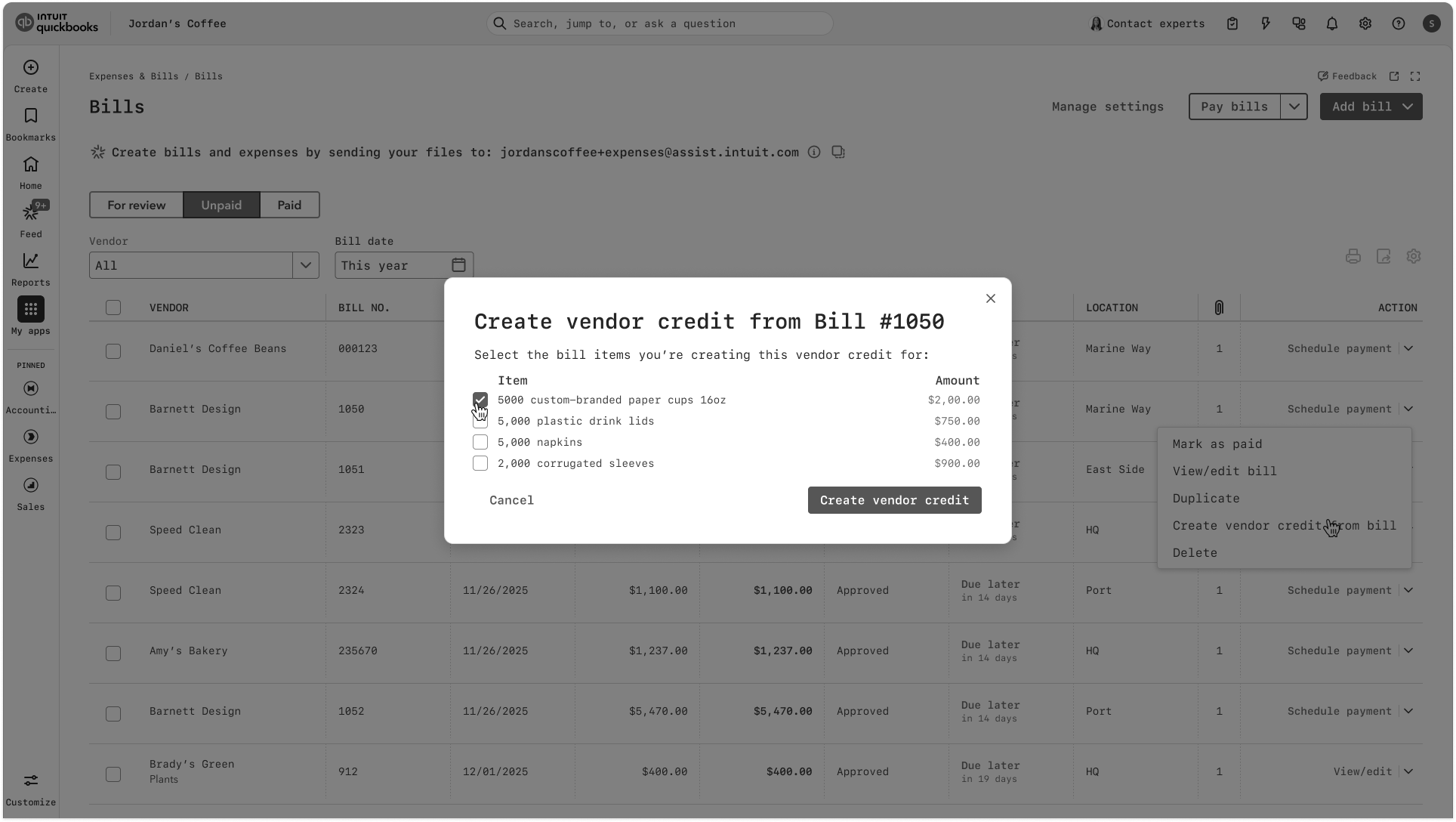1456x822 pixels.
Task: Open the Feed sidebar item
Action: [x=31, y=220]
